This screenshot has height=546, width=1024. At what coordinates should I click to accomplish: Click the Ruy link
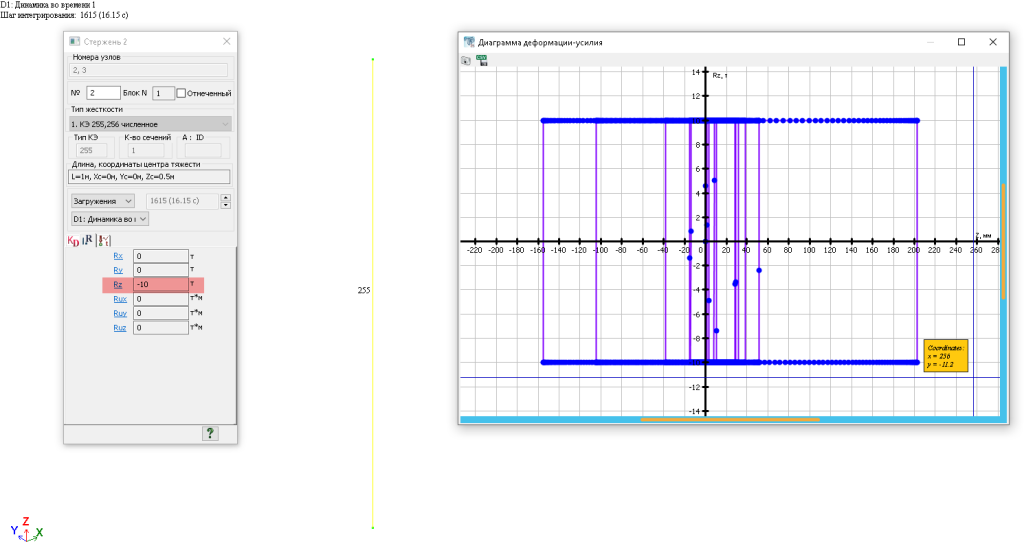120,313
